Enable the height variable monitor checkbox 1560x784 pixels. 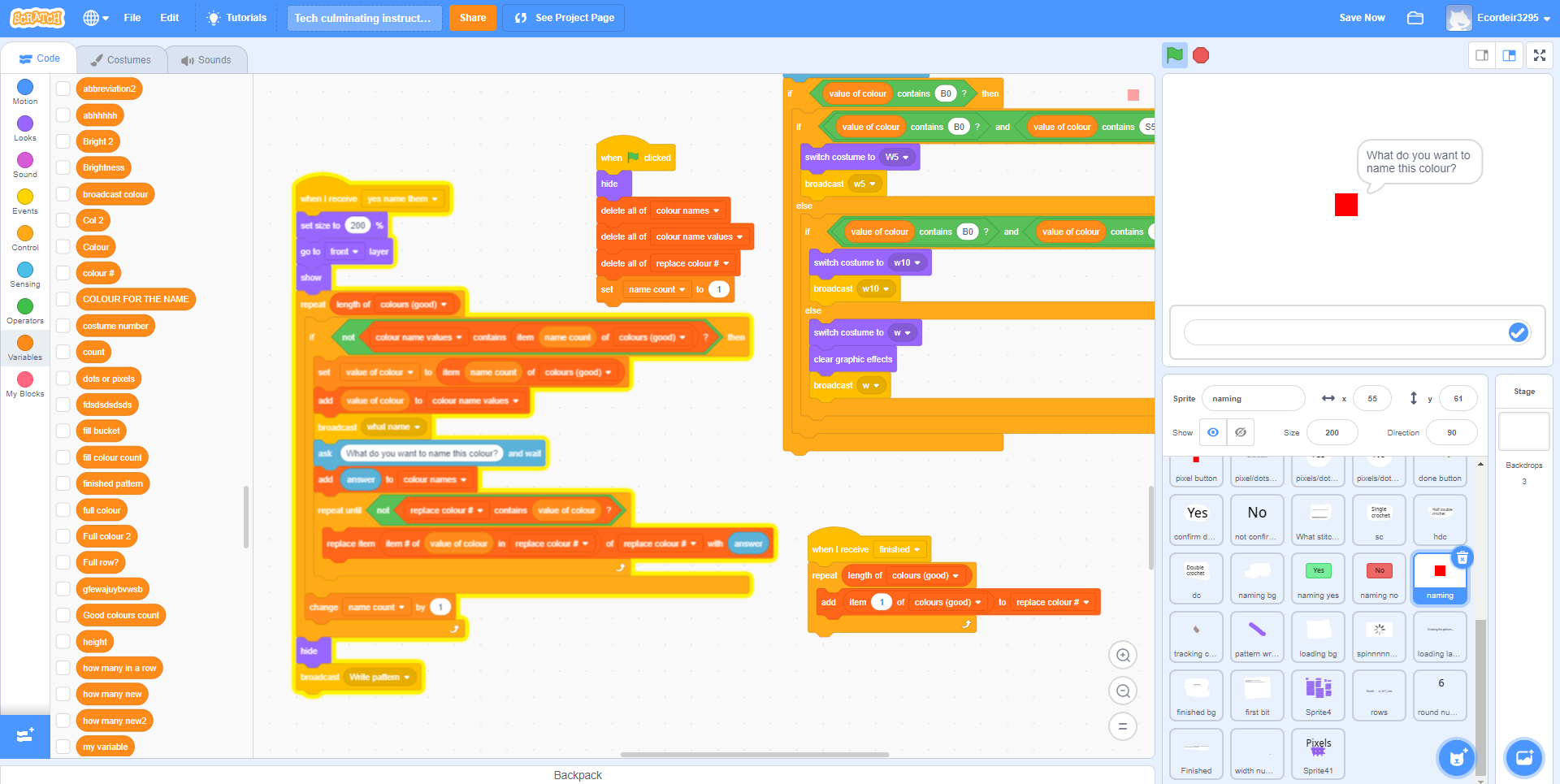(63, 642)
